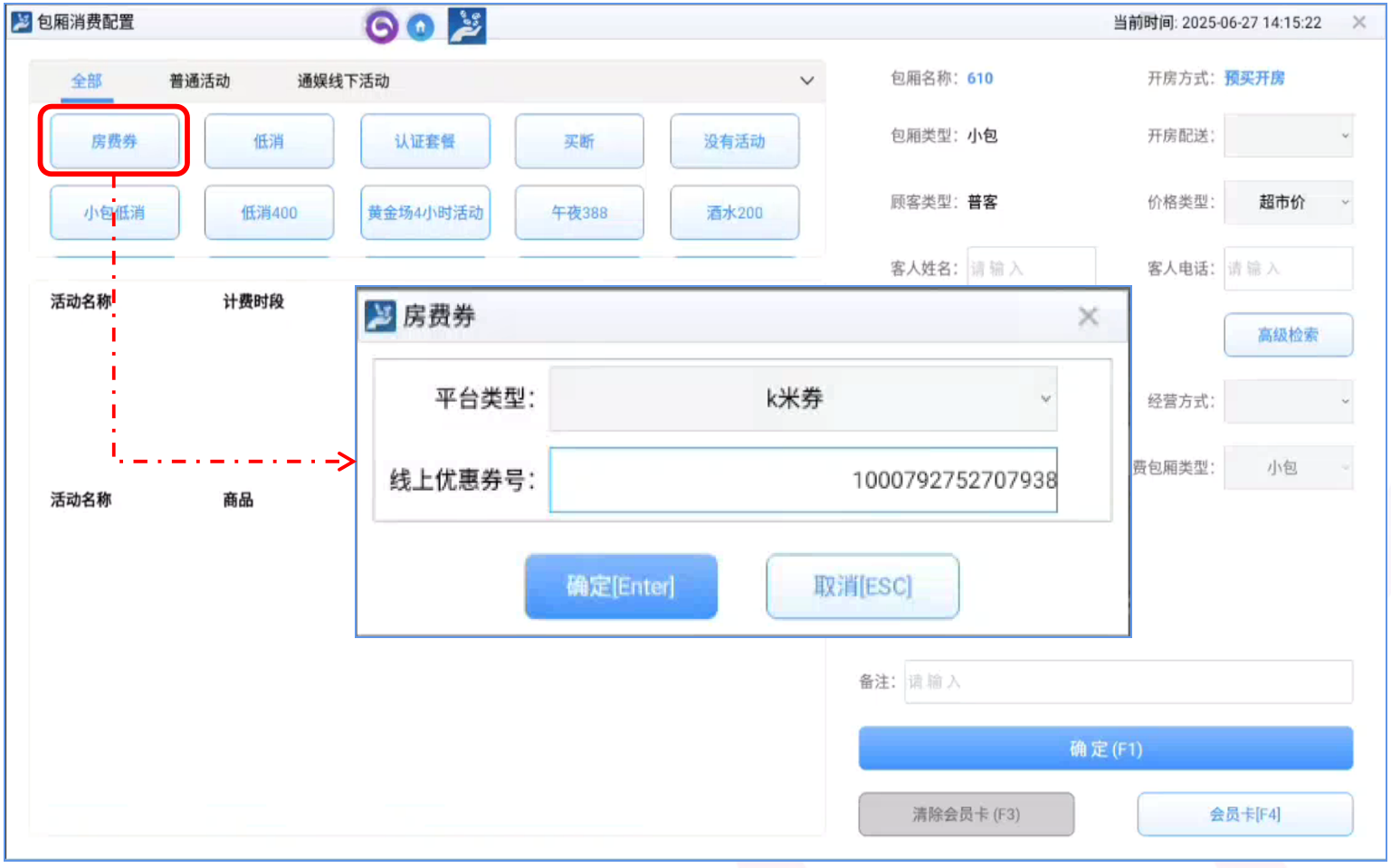Click the 商品 column header
This screenshot has height=868, width=1391.
[x=238, y=500]
